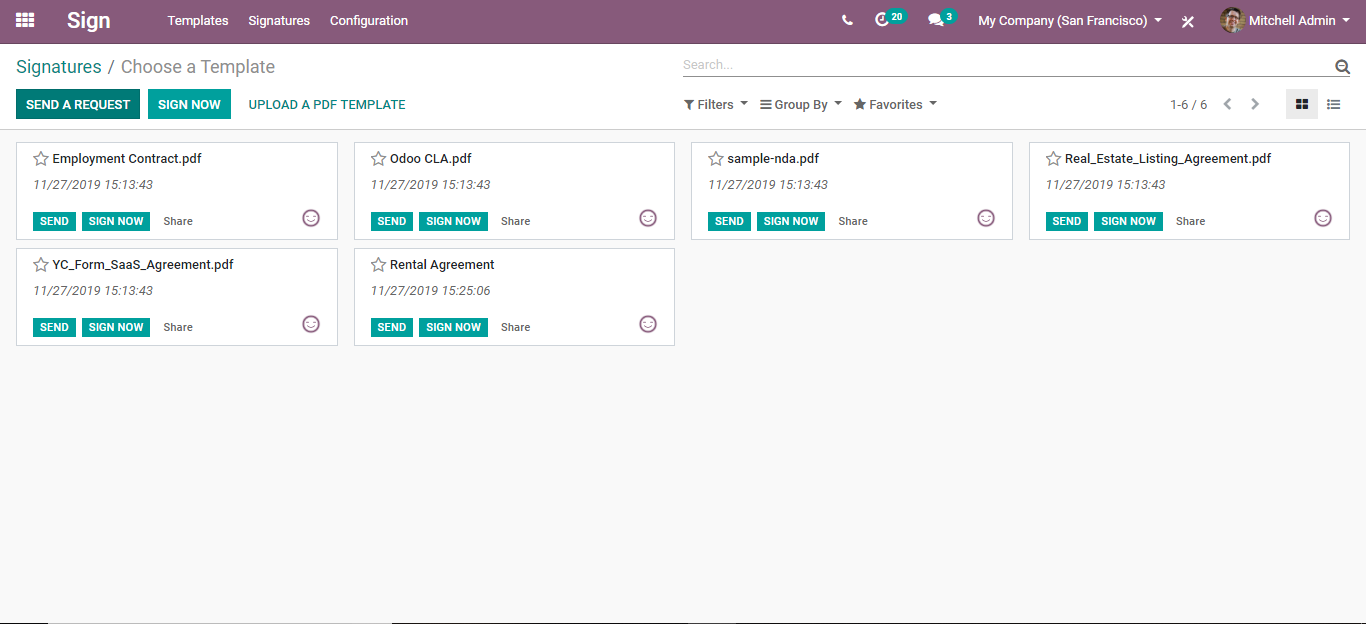
Task: Open the Templates menu
Action: pyautogui.click(x=198, y=20)
